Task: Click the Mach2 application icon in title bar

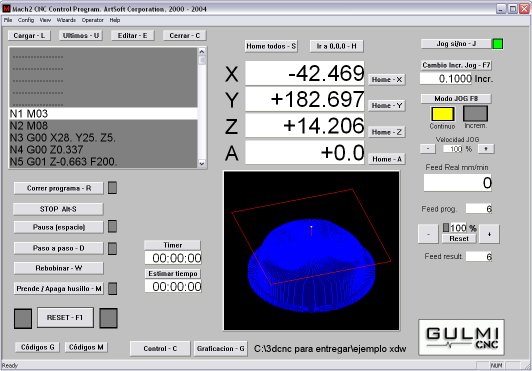Action: tap(6, 8)
